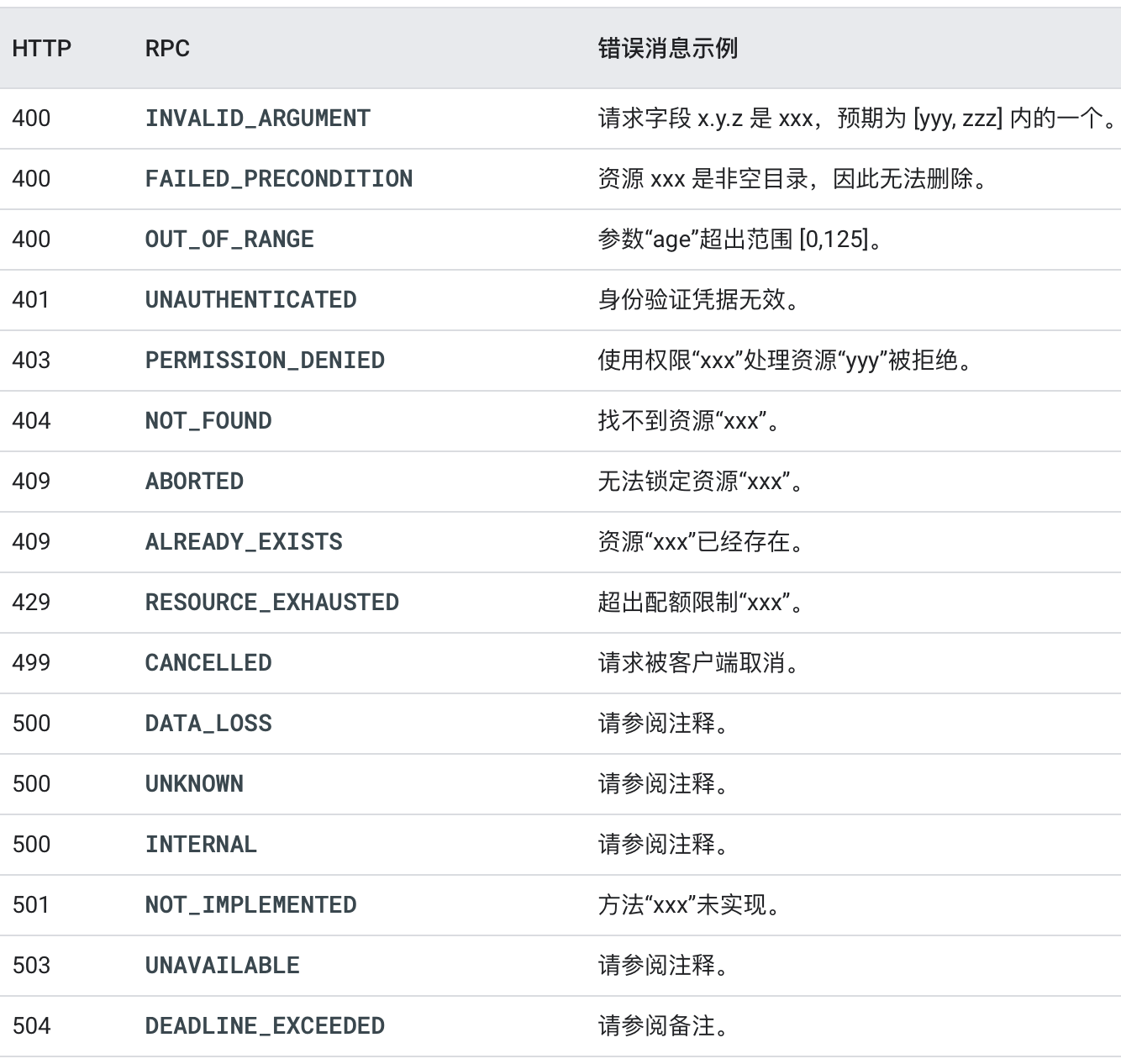
Task: Select the UNAUTHENTICATED code text
Action: pyautogui.click(x=250, y=300)
